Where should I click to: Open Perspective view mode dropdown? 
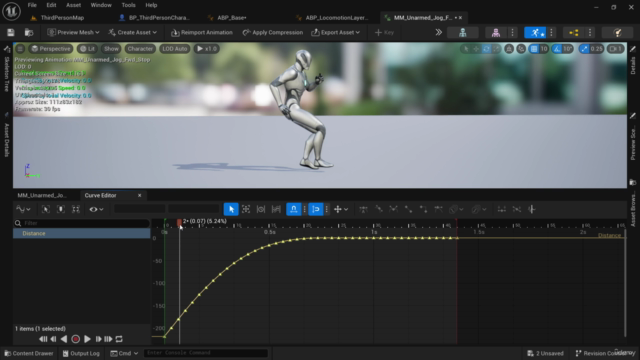click(x=51, y=49)
